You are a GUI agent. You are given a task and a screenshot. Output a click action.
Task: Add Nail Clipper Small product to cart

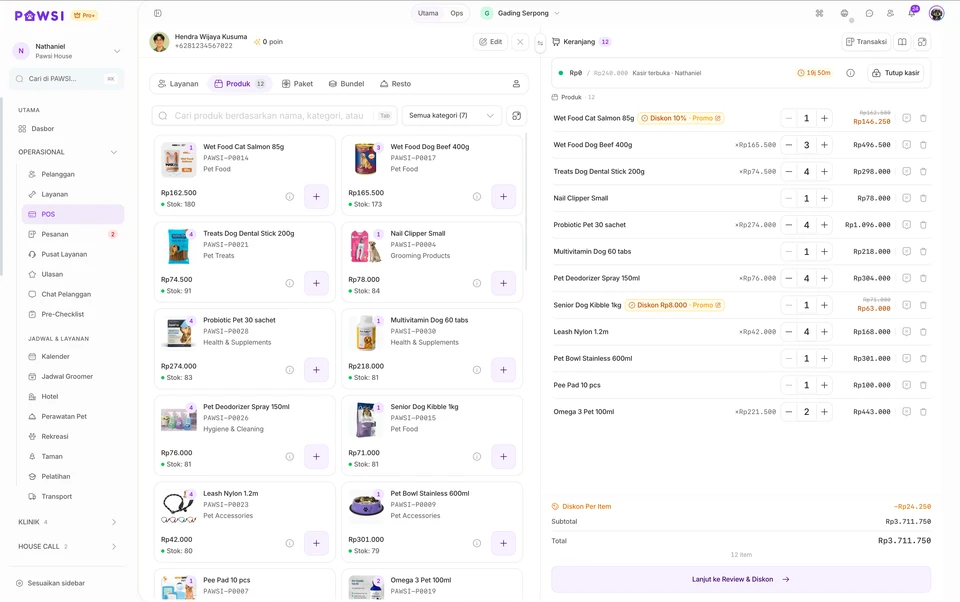coord(503,283)
